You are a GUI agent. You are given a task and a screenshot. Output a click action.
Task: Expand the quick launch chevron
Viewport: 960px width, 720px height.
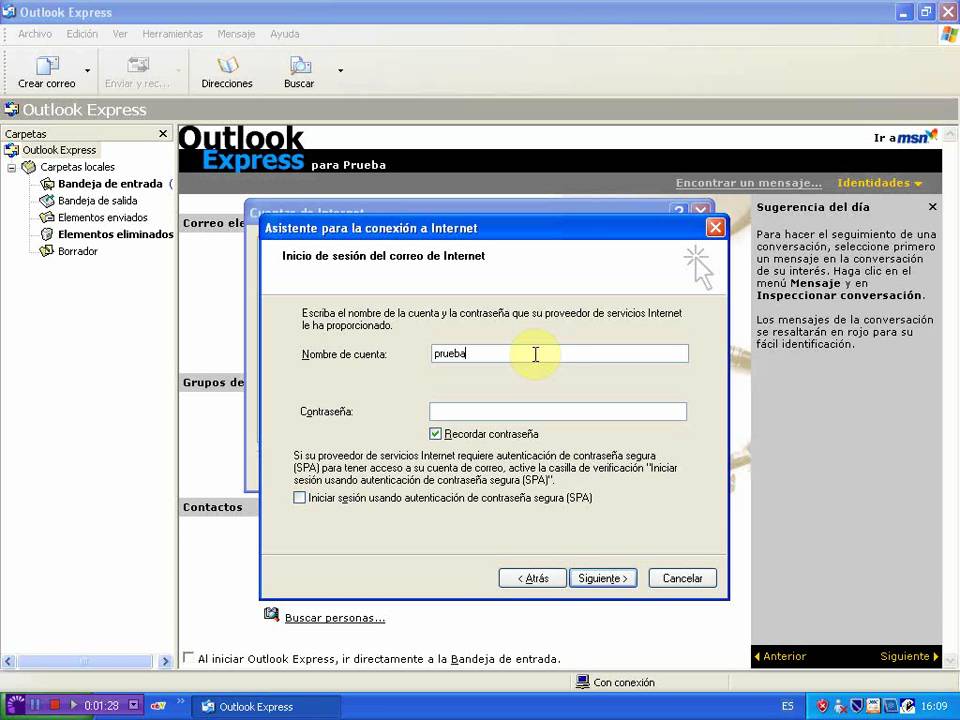[181, 701]
